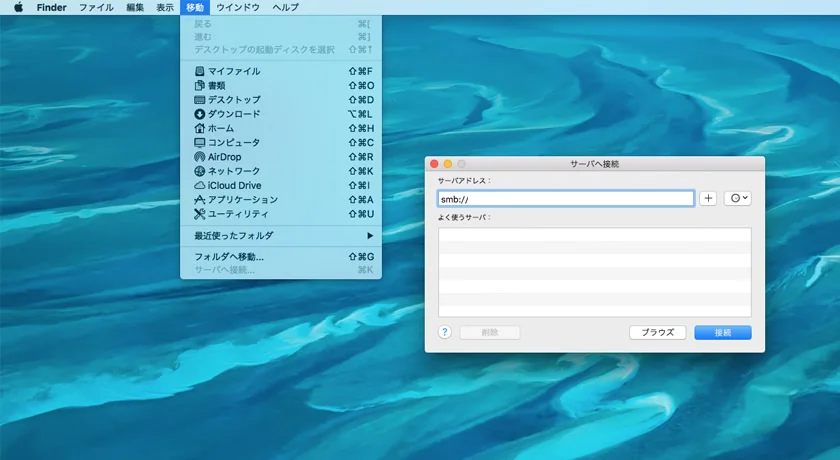
Task: Click the iCloud Drive cloud icon
Action: [199, 185]
